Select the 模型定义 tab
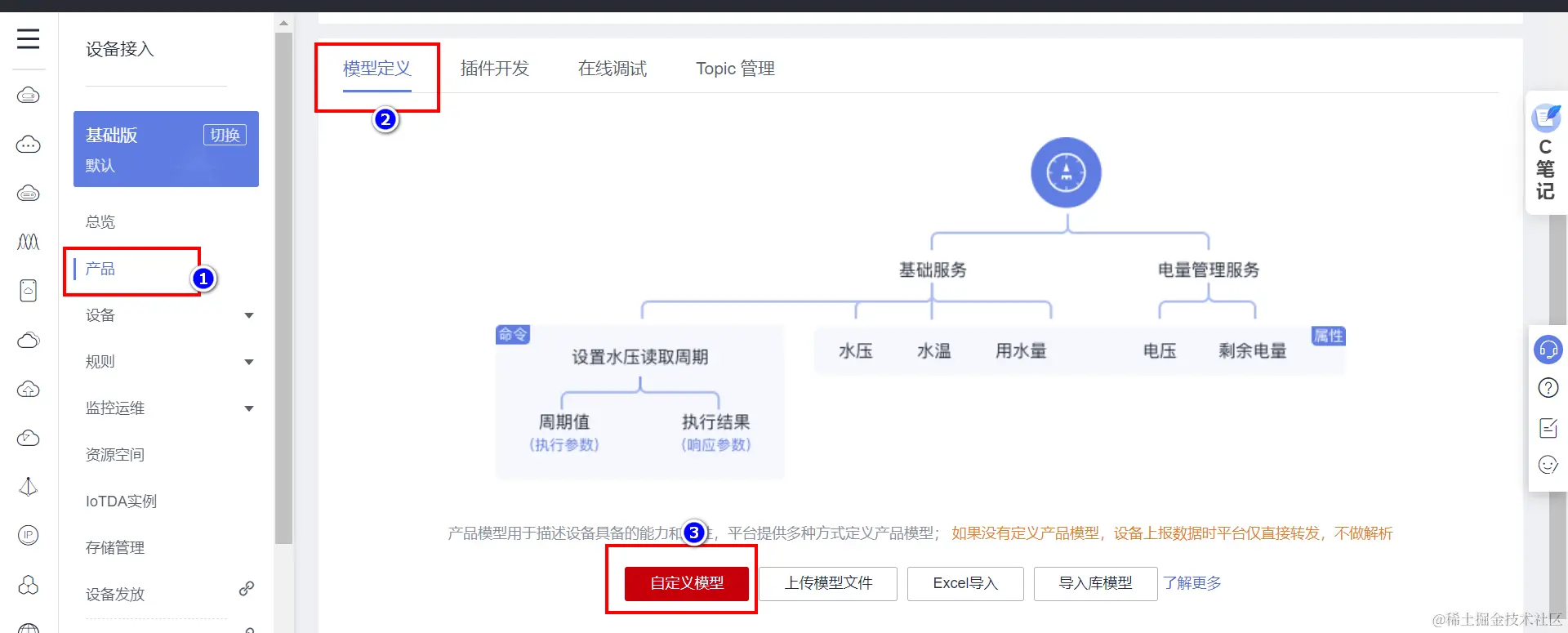Viewport: 1568px width, 633px height. coord(376,69)
